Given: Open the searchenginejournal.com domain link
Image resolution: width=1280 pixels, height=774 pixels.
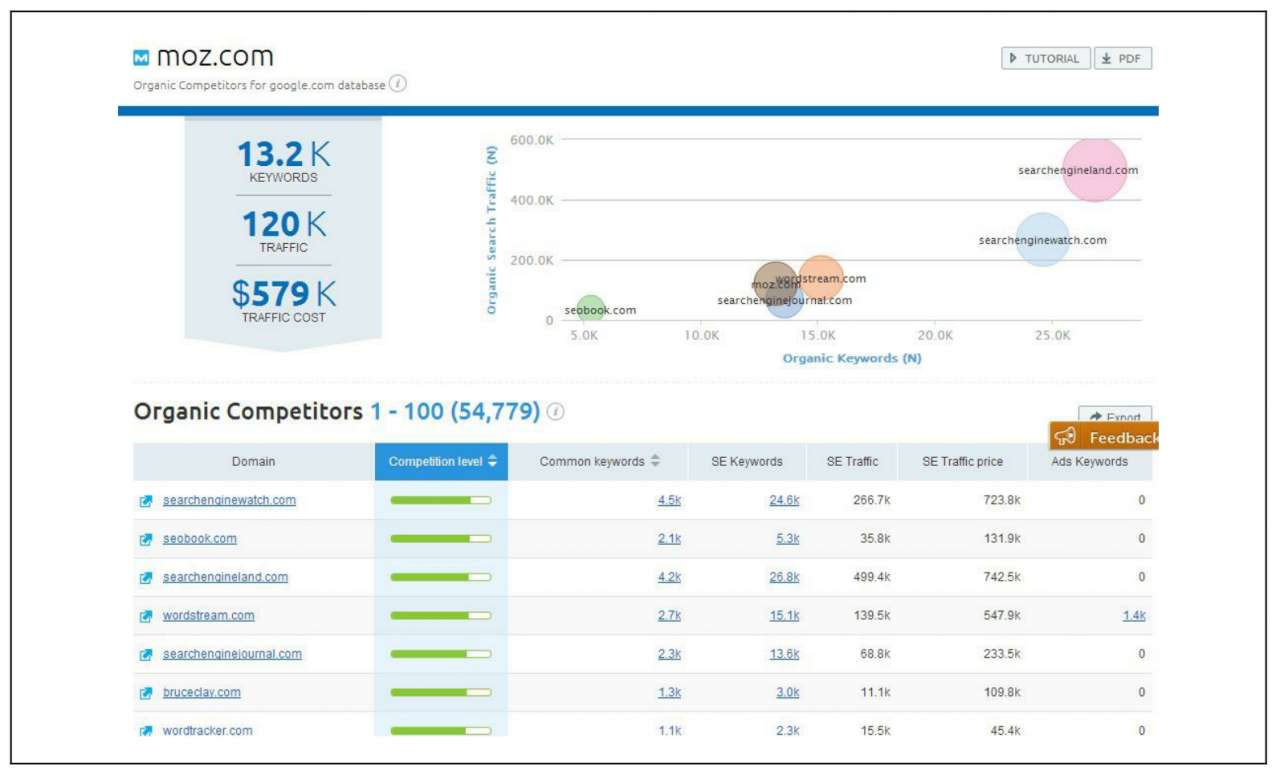Looking at the screenshot, I should tap(232, 655).
